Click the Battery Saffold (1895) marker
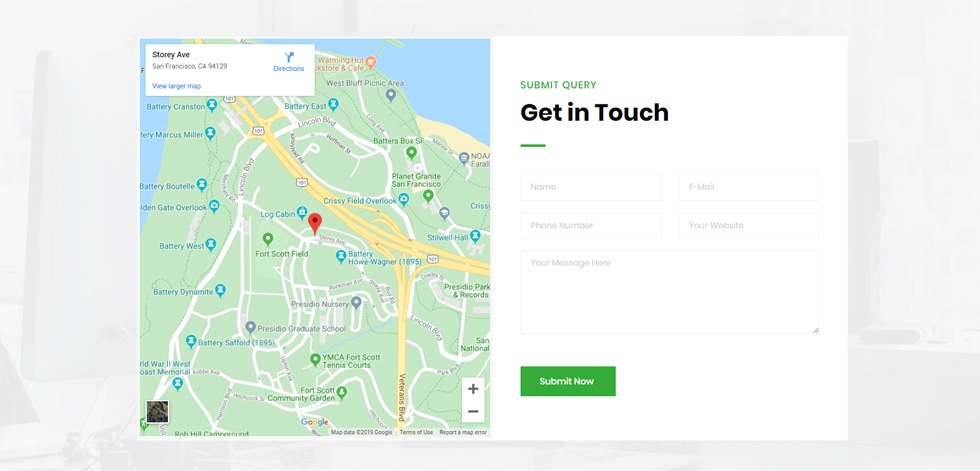 point(191,342)
